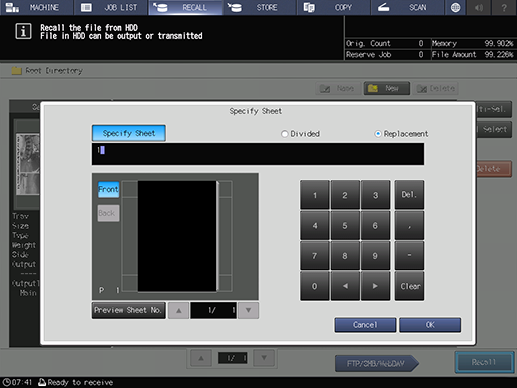Open the MACHINE tab

tap(36, 7)
